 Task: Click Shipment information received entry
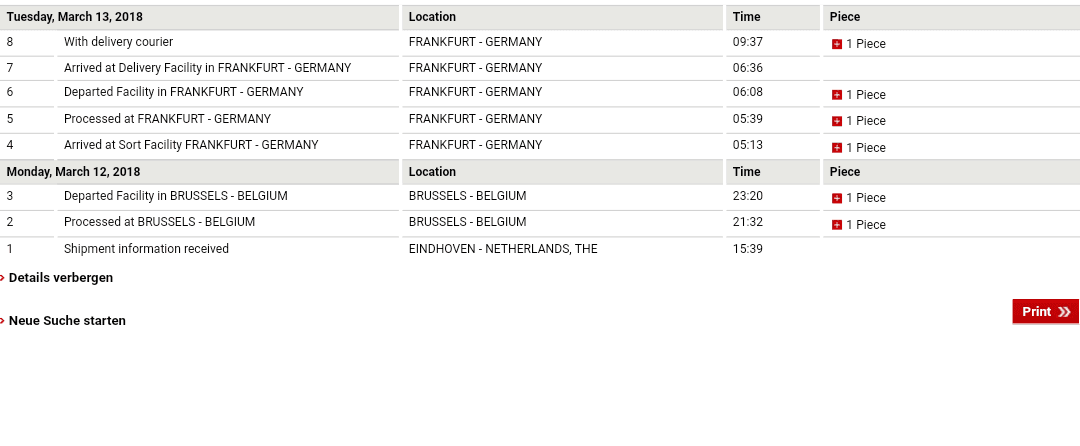[146, 249]
